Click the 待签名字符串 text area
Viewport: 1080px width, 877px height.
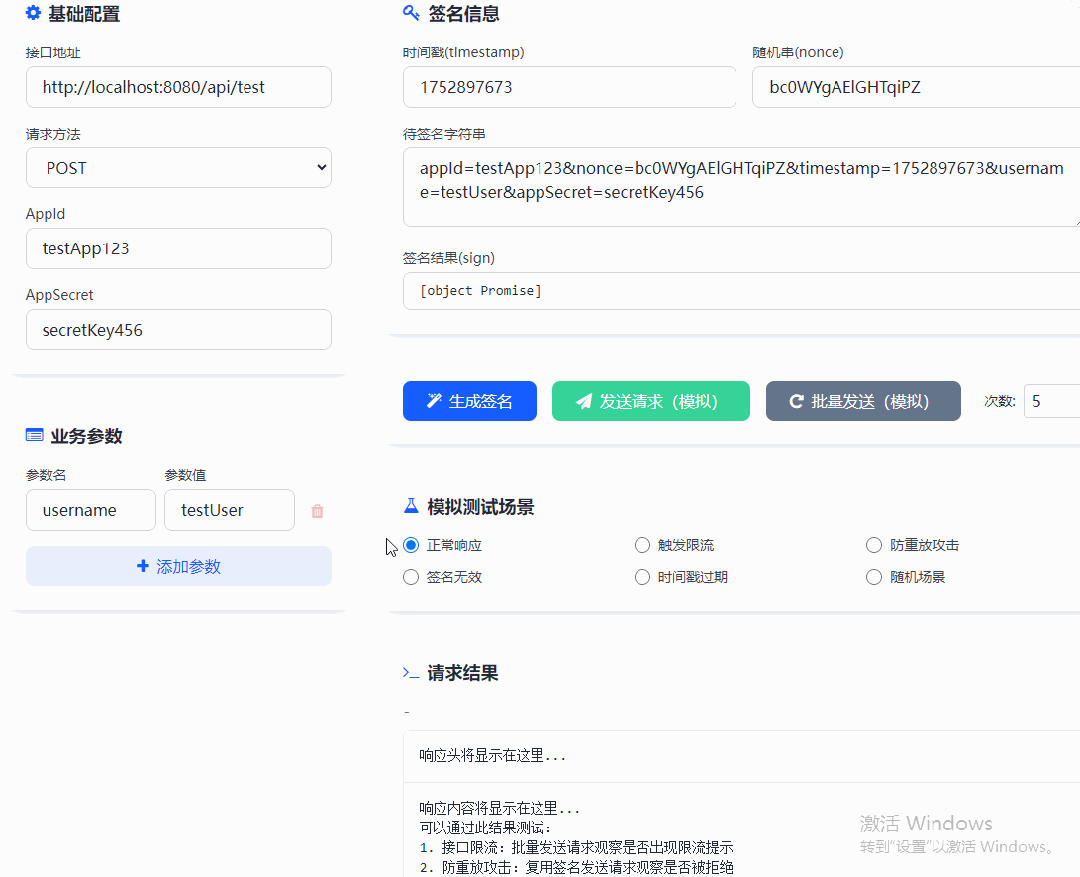[x=741, y=187]
